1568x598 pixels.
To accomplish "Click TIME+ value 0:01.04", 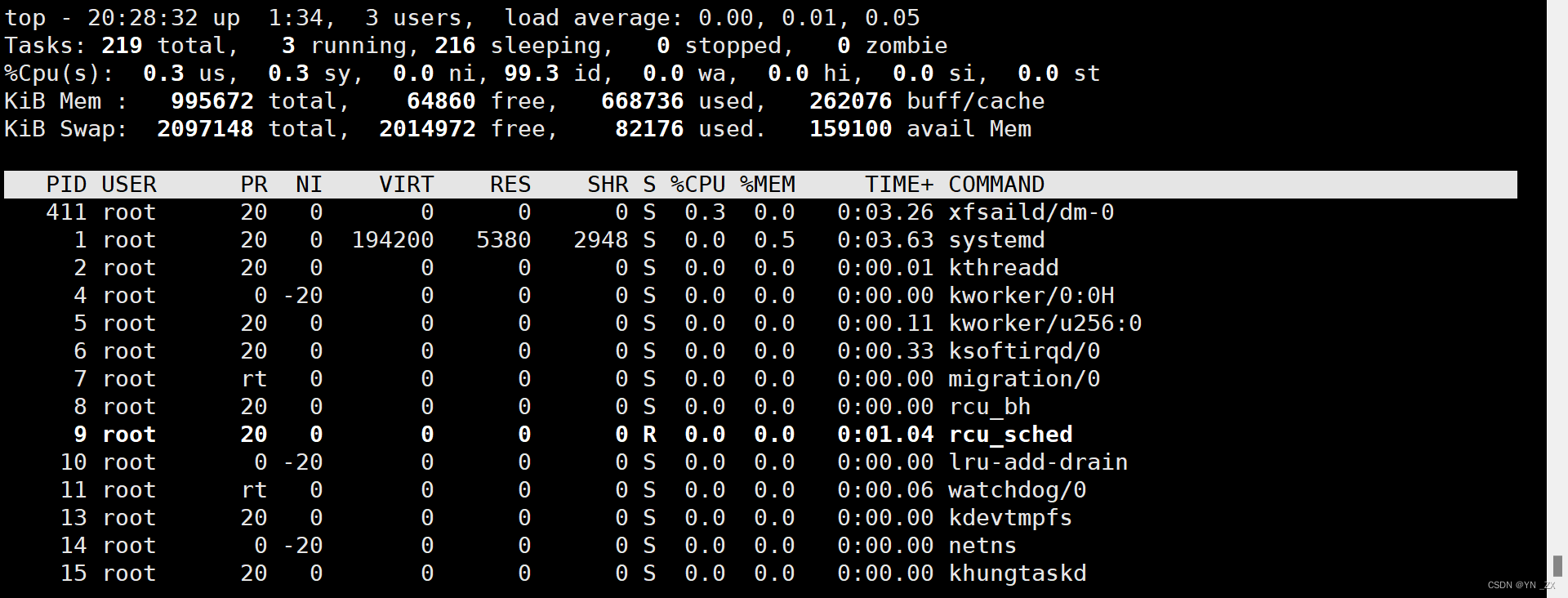I will coord(885,435).
